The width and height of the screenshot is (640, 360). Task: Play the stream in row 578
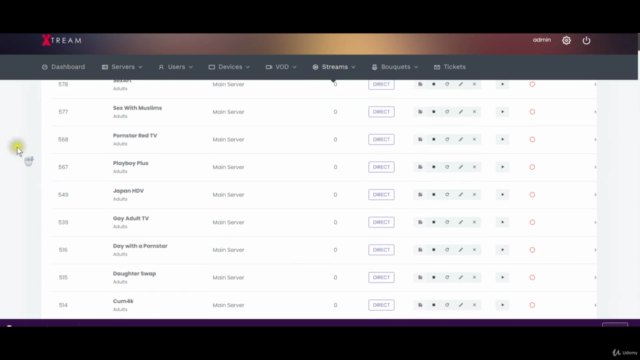coord(502,84)
